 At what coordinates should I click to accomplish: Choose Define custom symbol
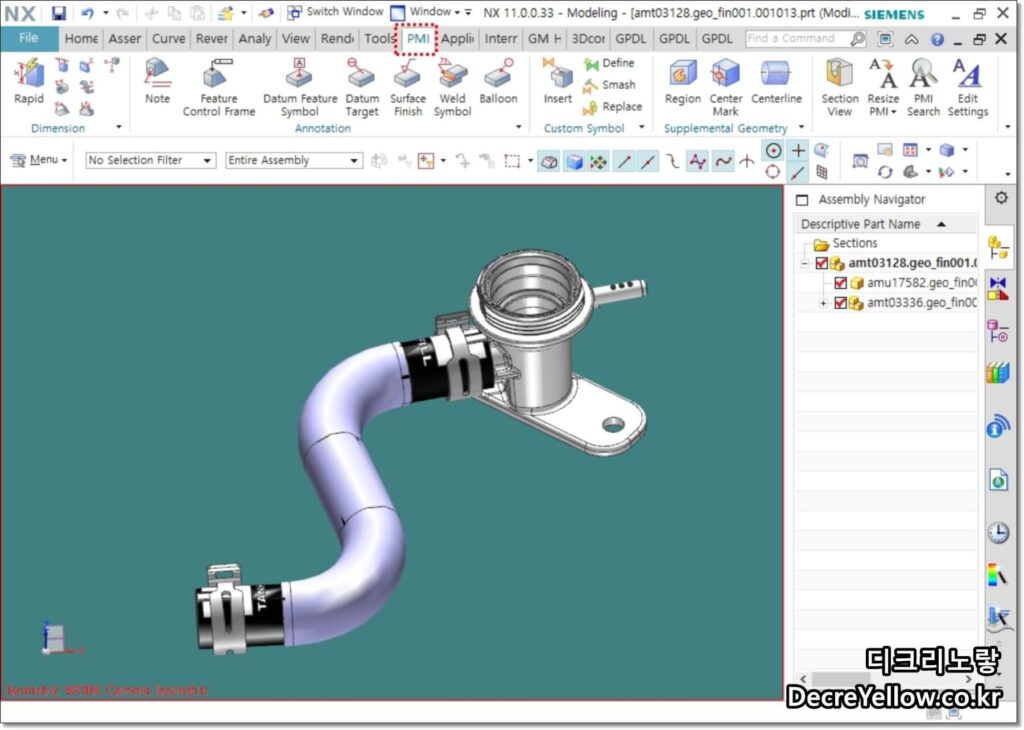coord(609,63)
